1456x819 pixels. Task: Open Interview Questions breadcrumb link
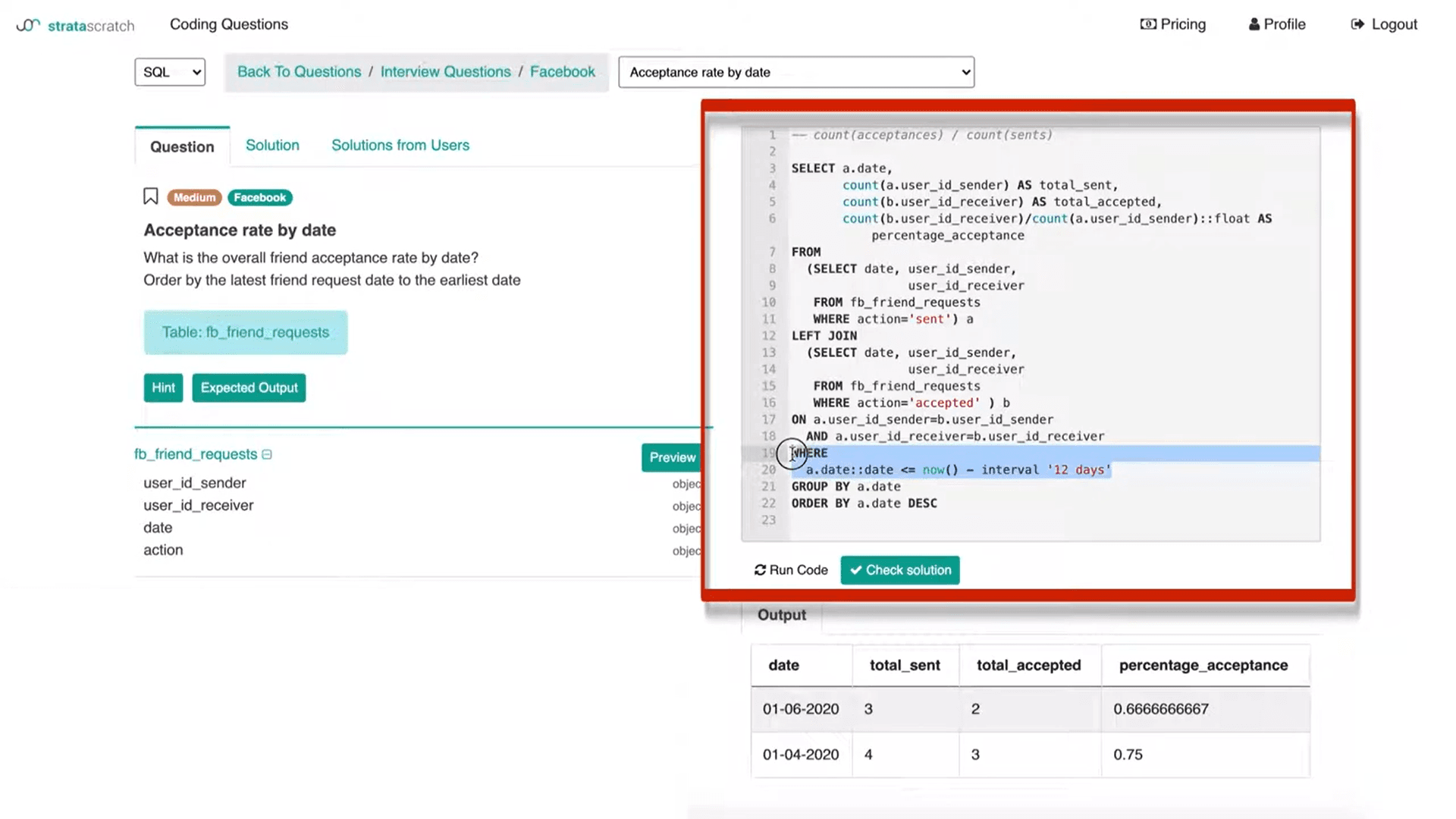(x=446, y=72)
